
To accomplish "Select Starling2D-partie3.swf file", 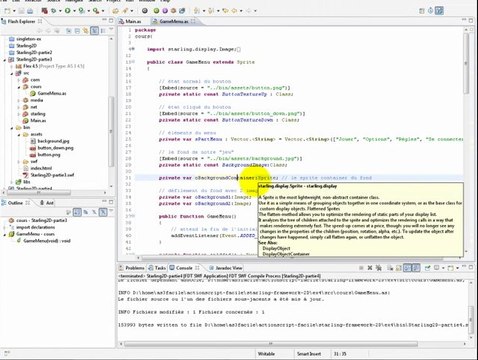I will (49, 175).
